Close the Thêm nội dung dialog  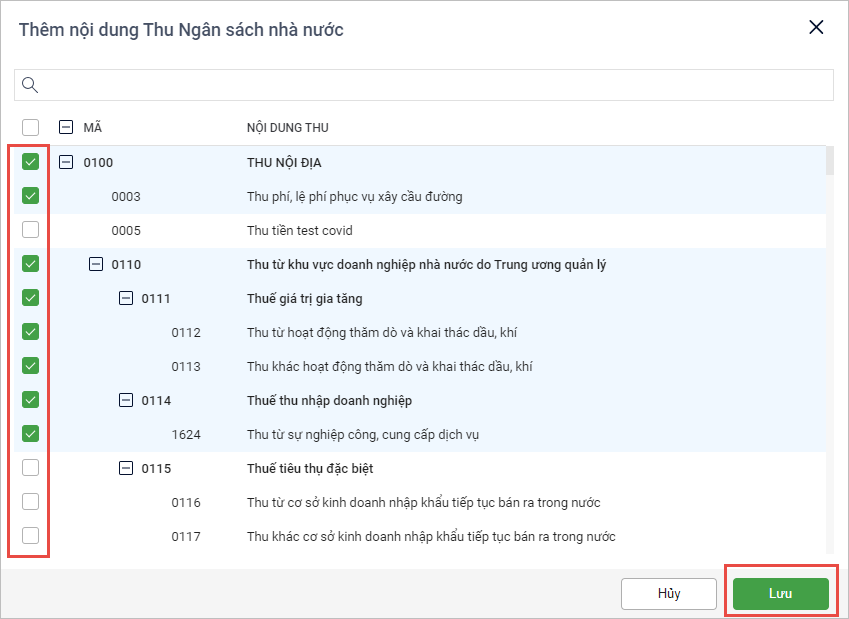pos(816,28)
